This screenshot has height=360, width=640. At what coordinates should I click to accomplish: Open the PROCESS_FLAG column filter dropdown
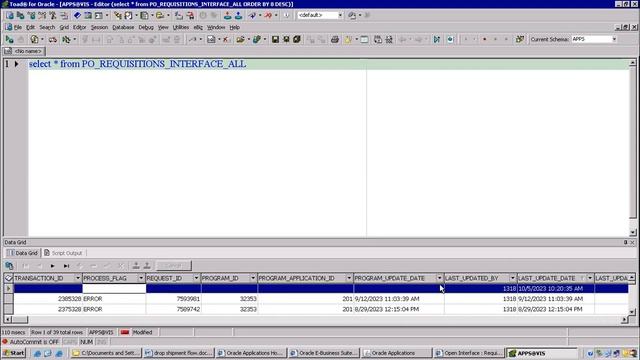point(141,278)
